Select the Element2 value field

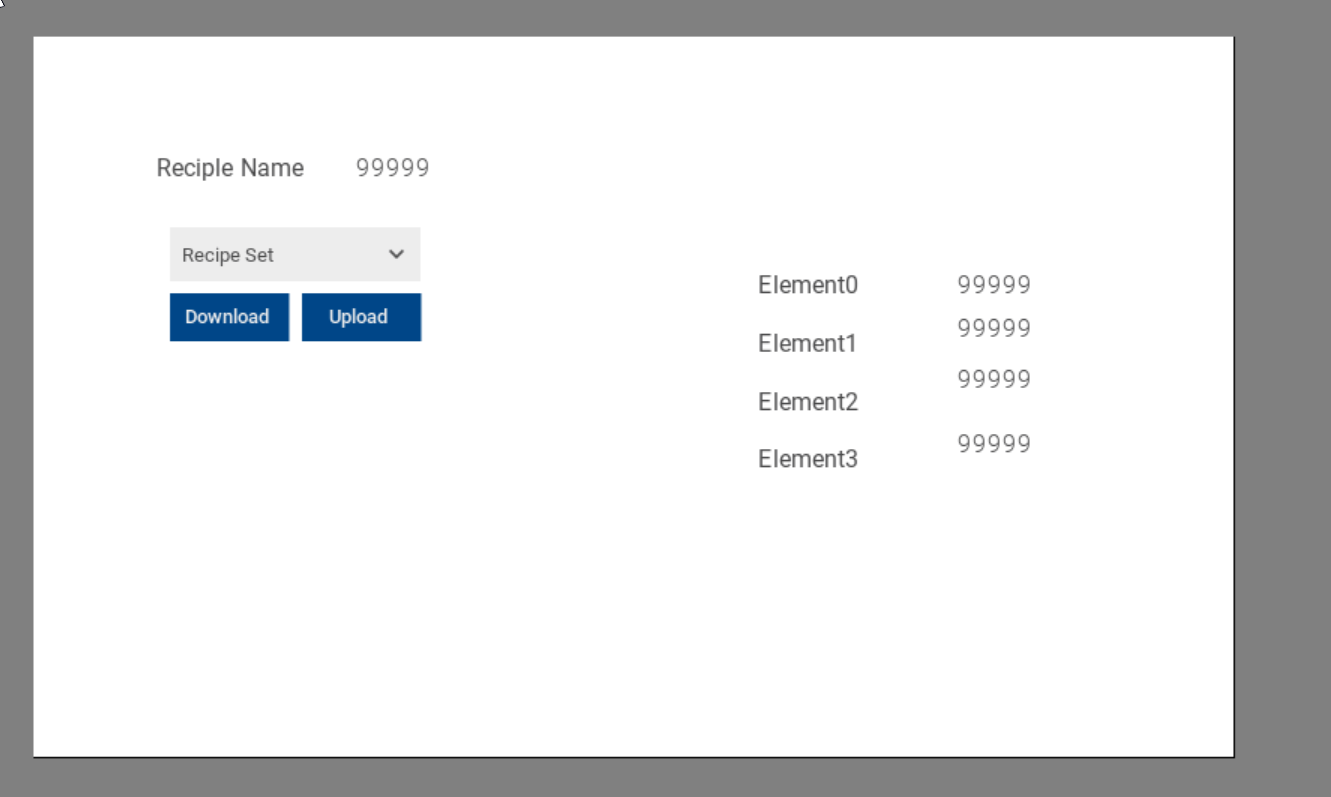click(994, 379)
